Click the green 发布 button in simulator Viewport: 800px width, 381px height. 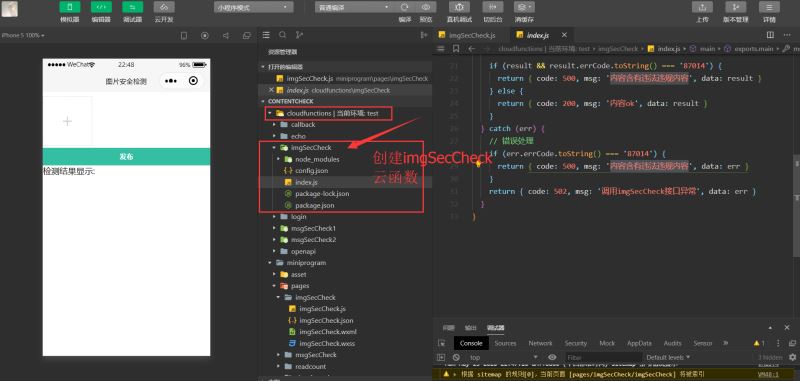[x=126, y=157]
